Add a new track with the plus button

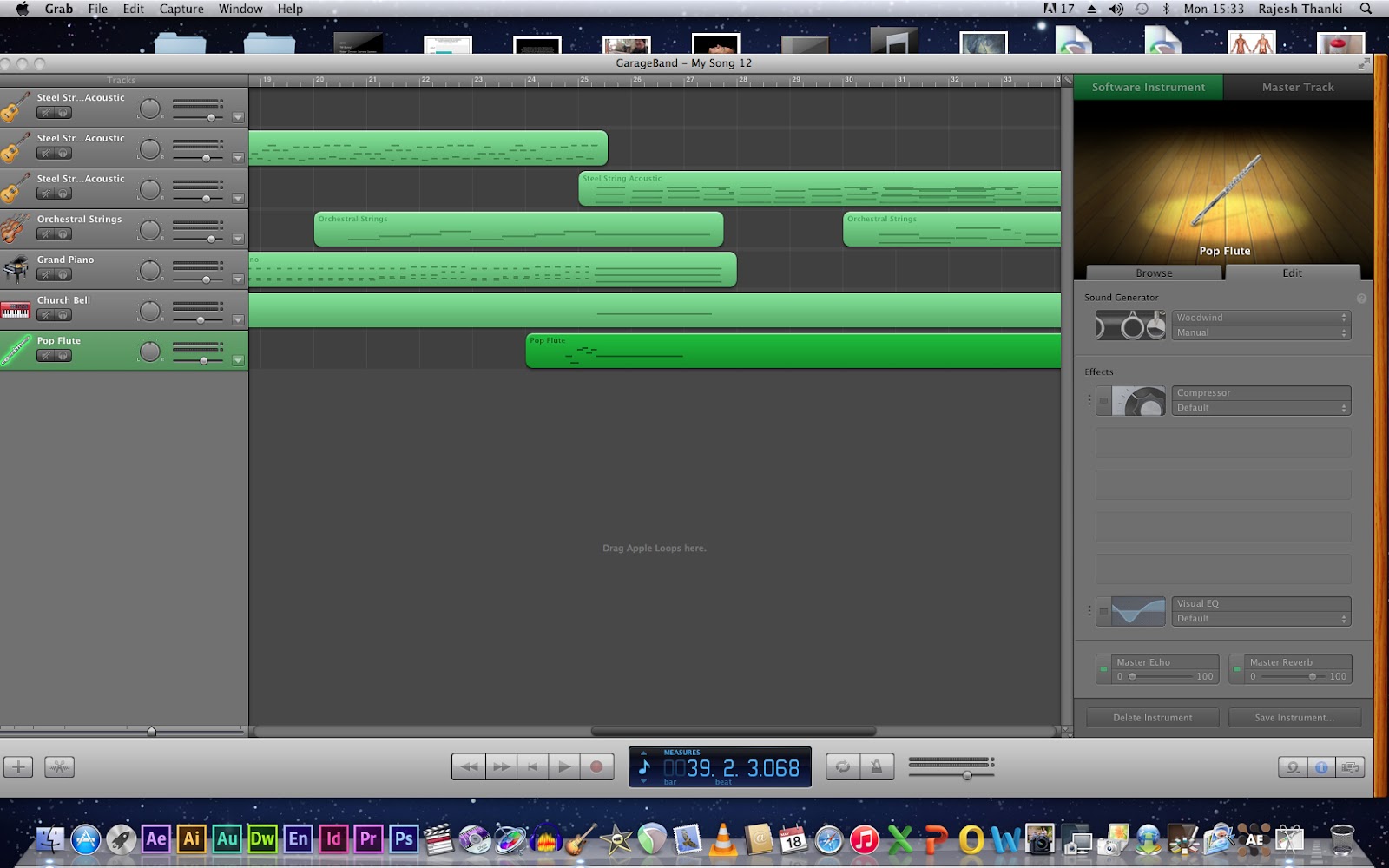(18, 766)
